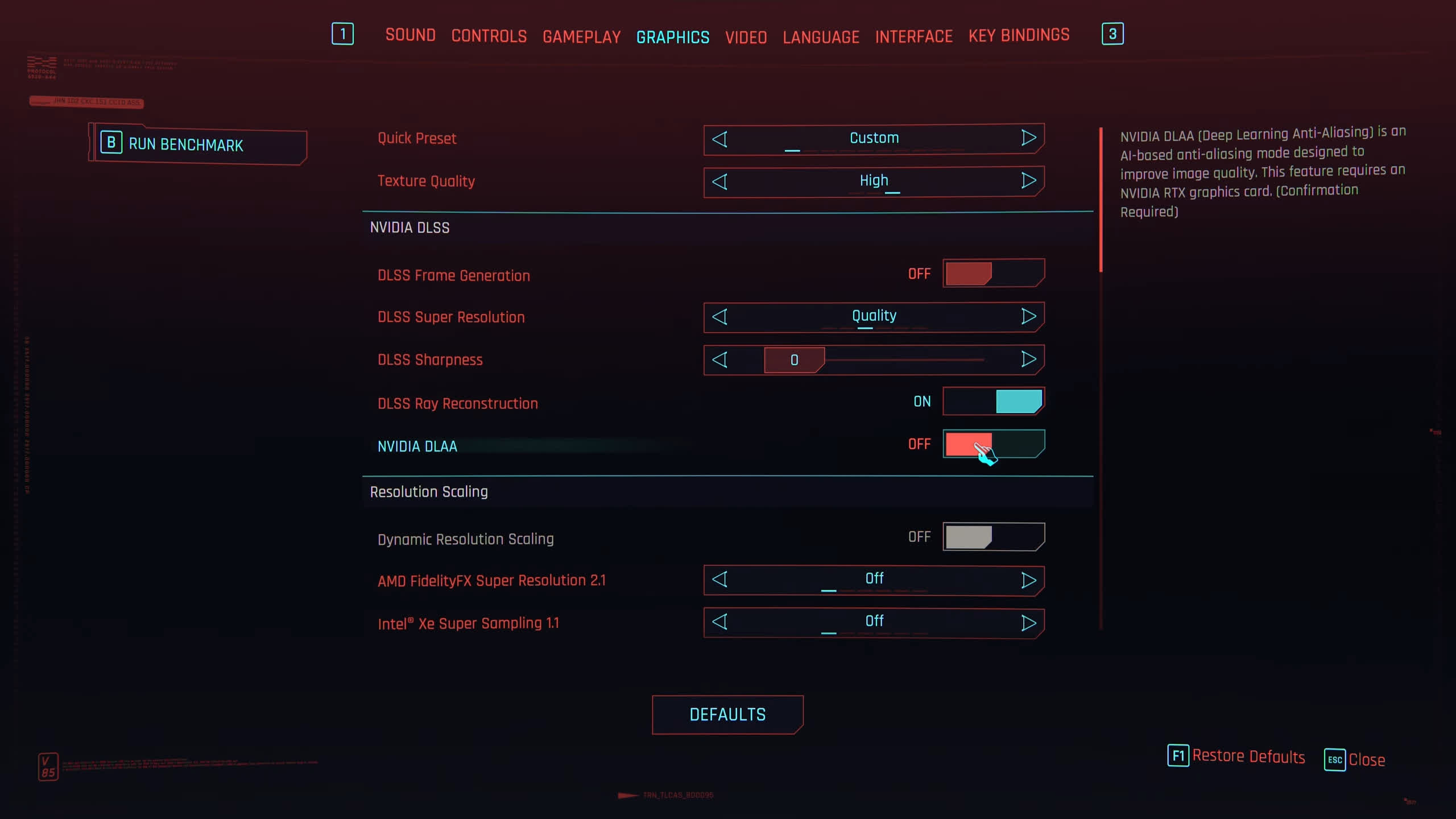The image size is (1456, 819).
Task: Click the Quick Preset label
Action: (417, 139)
